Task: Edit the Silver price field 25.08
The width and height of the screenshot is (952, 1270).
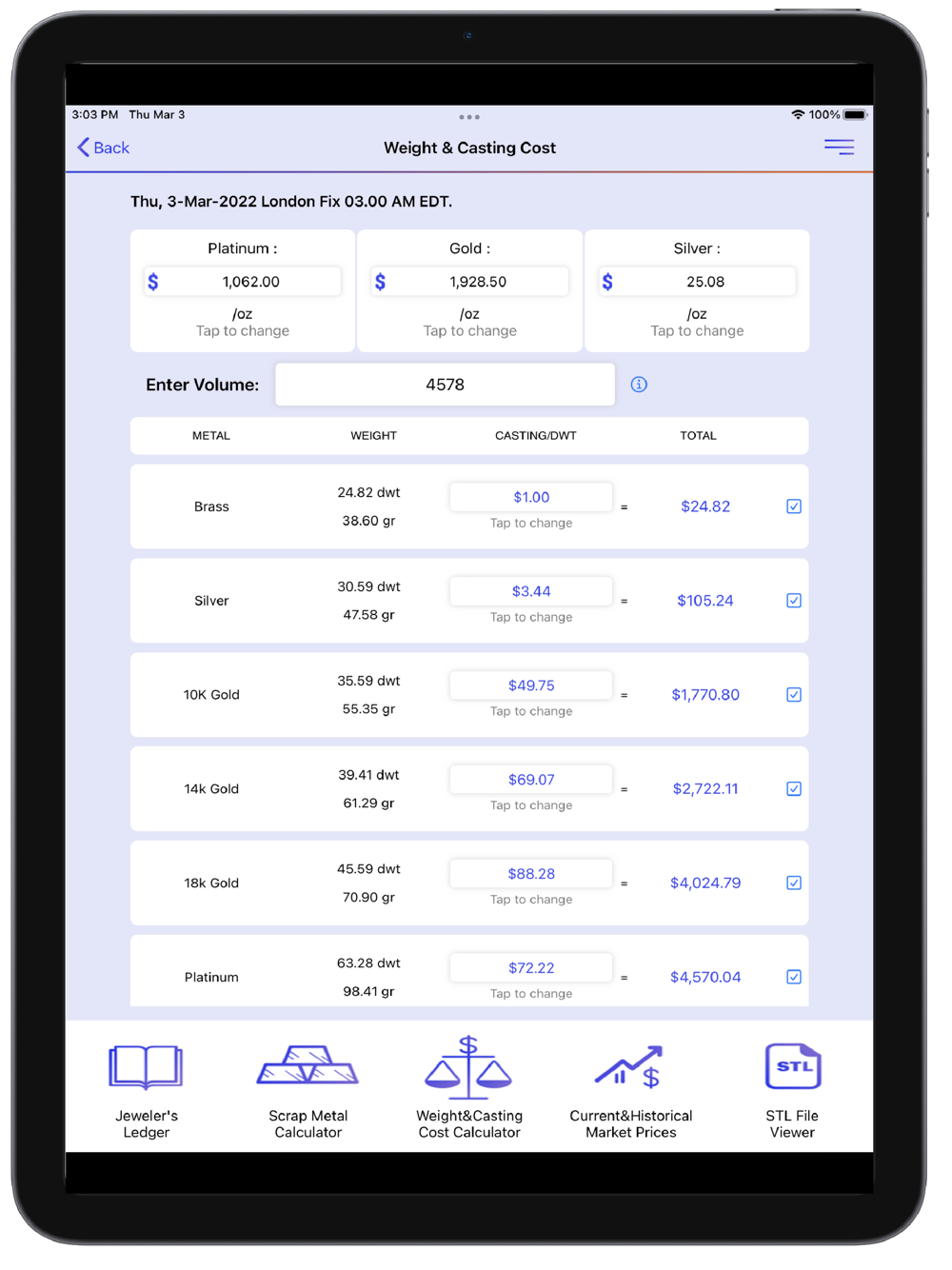Action: (697, 282)
